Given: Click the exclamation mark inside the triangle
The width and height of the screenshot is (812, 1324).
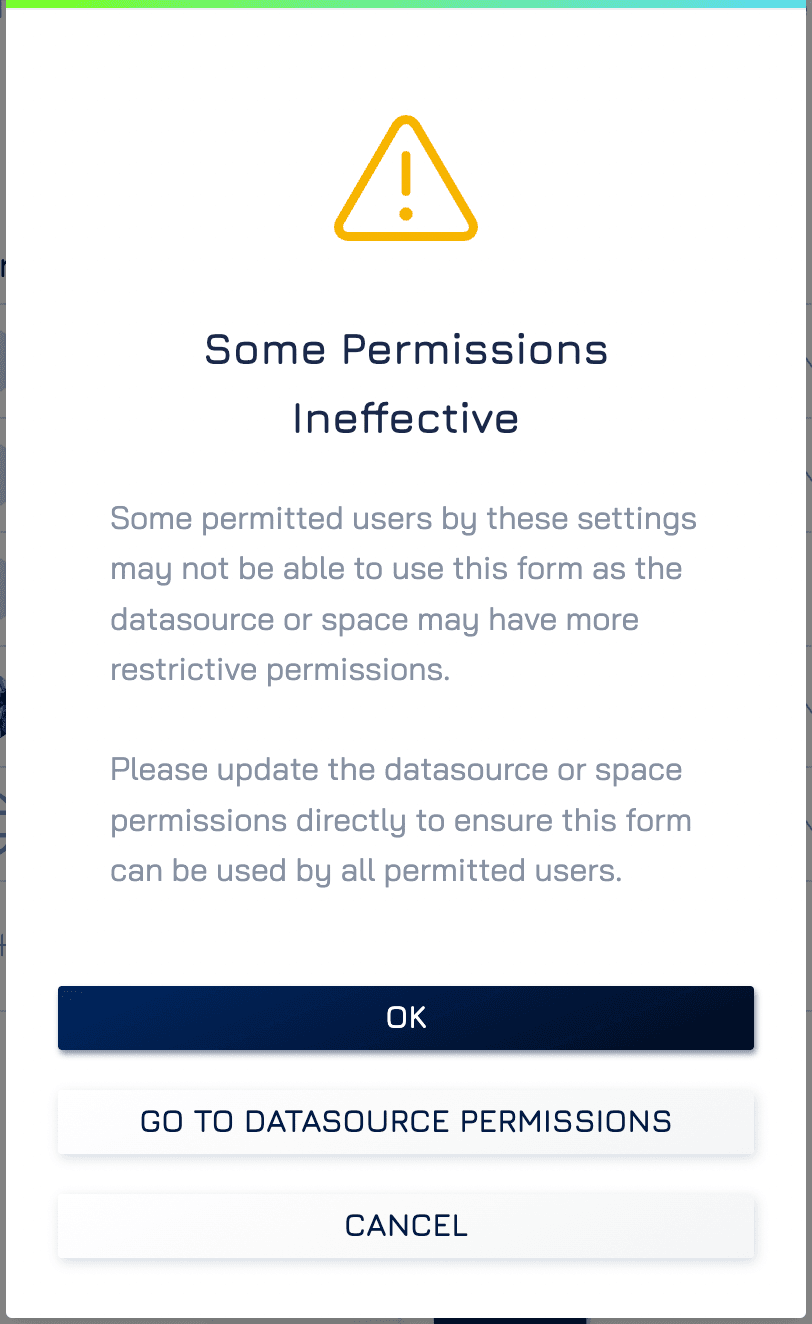Looking at the screenshot, I should click(x=405, y=185).
